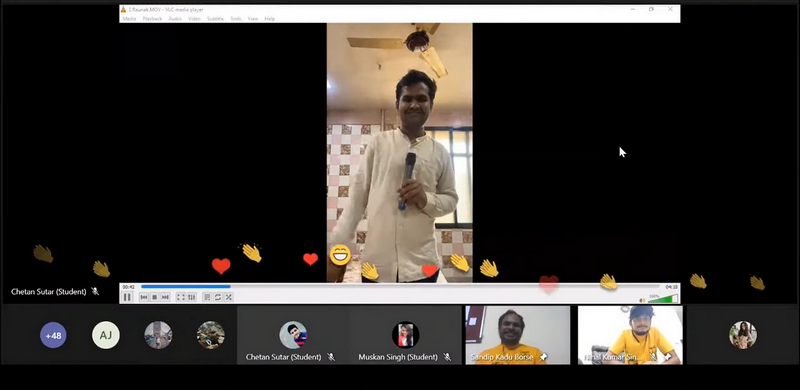Toggle loop mode in VLC
800x390 pixels.
217,297
